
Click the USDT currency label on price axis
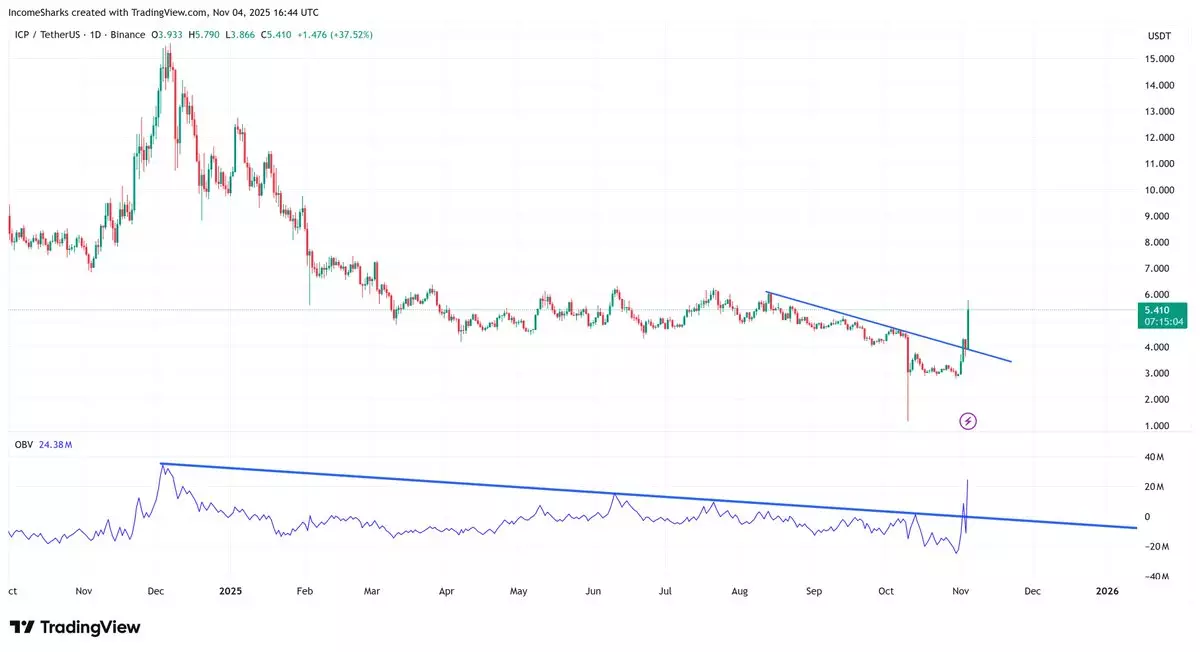pyautogui.click(x=1158, y=36)
